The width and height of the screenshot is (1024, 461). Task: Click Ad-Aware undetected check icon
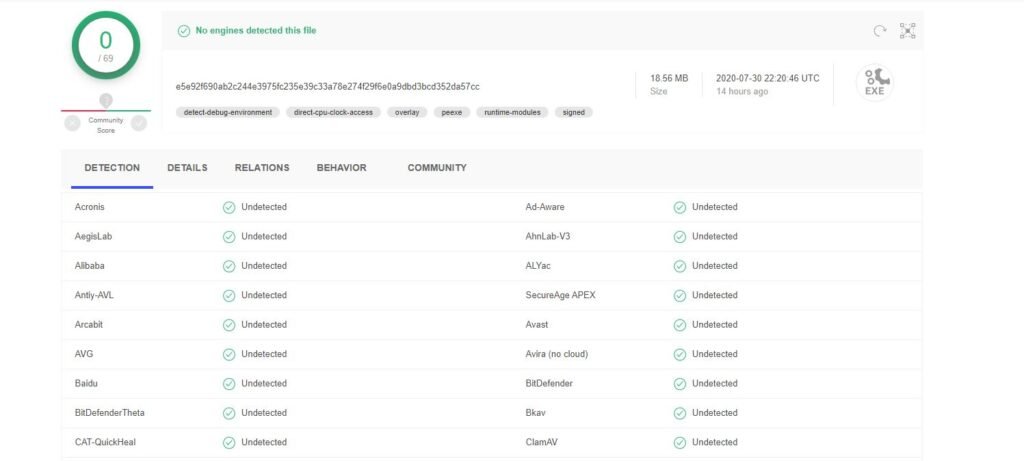click(680, 207)
